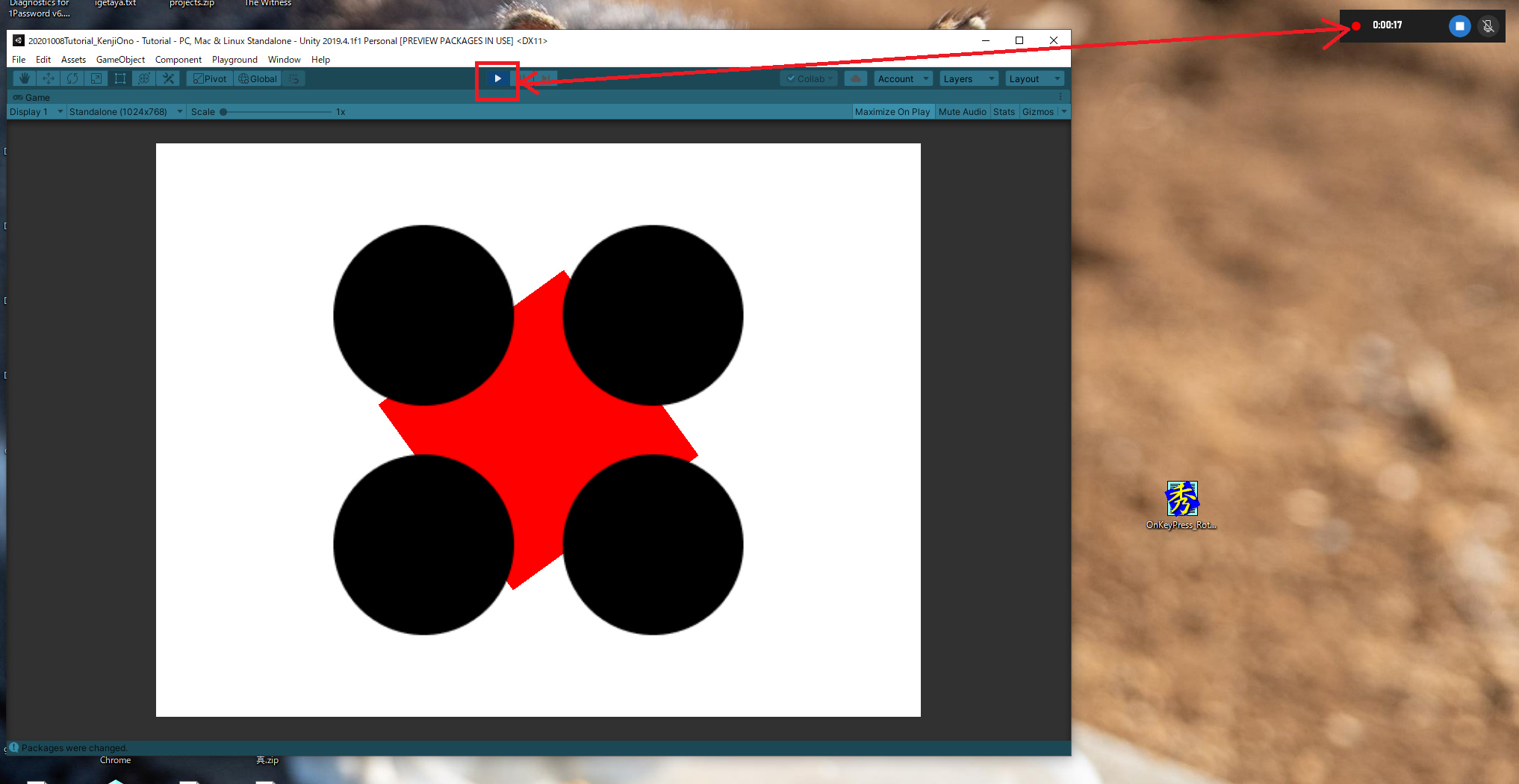1519x784 pixels.
Task: Toggle the Stats overlay
Action: [x=1004, y=112]
